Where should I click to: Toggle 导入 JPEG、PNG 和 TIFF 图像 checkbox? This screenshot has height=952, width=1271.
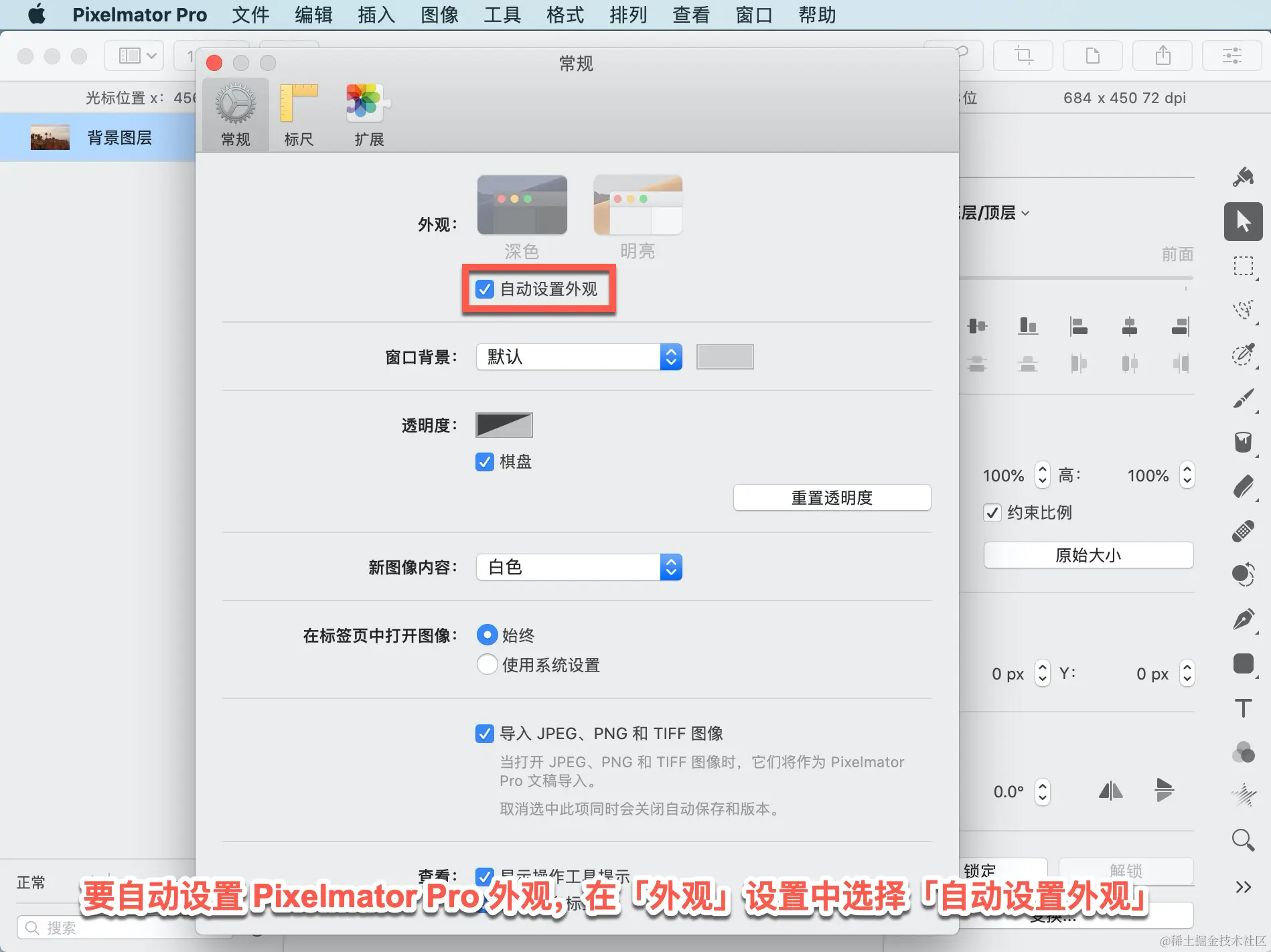[x=485, y=734]
